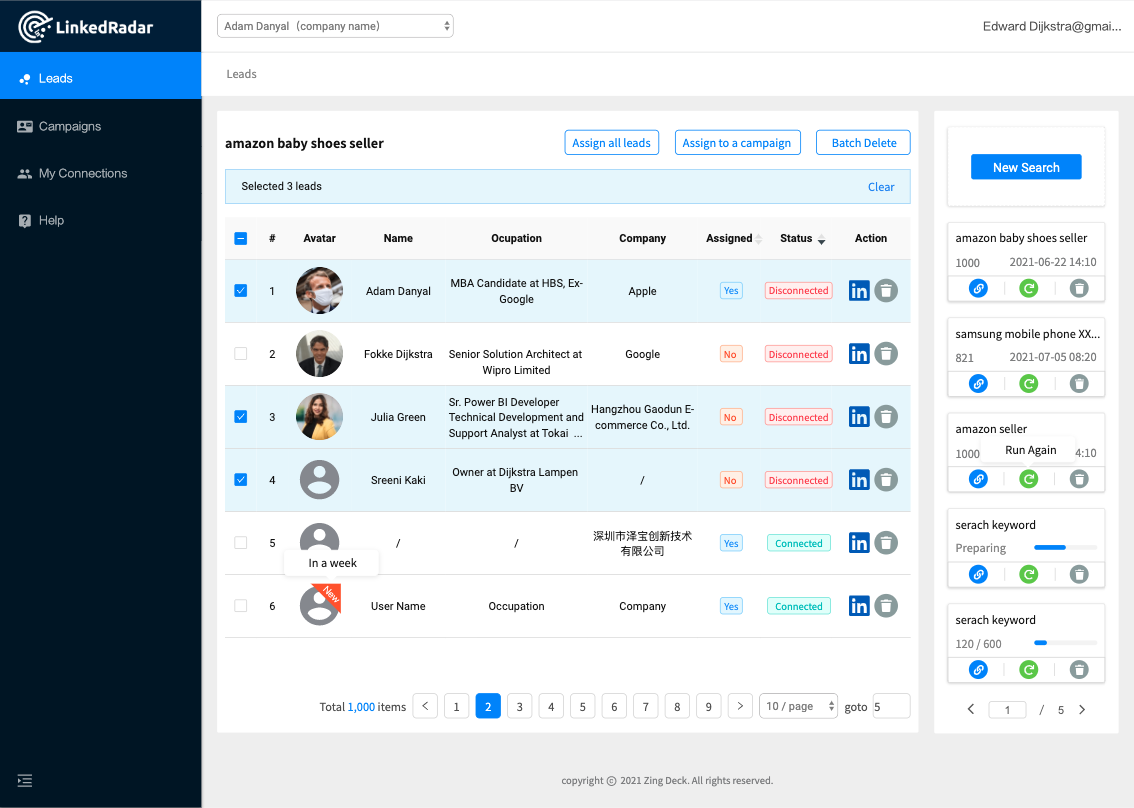Click Assign to a campaign button
This screenshot has width=1134, height=808.
(737, 143)
